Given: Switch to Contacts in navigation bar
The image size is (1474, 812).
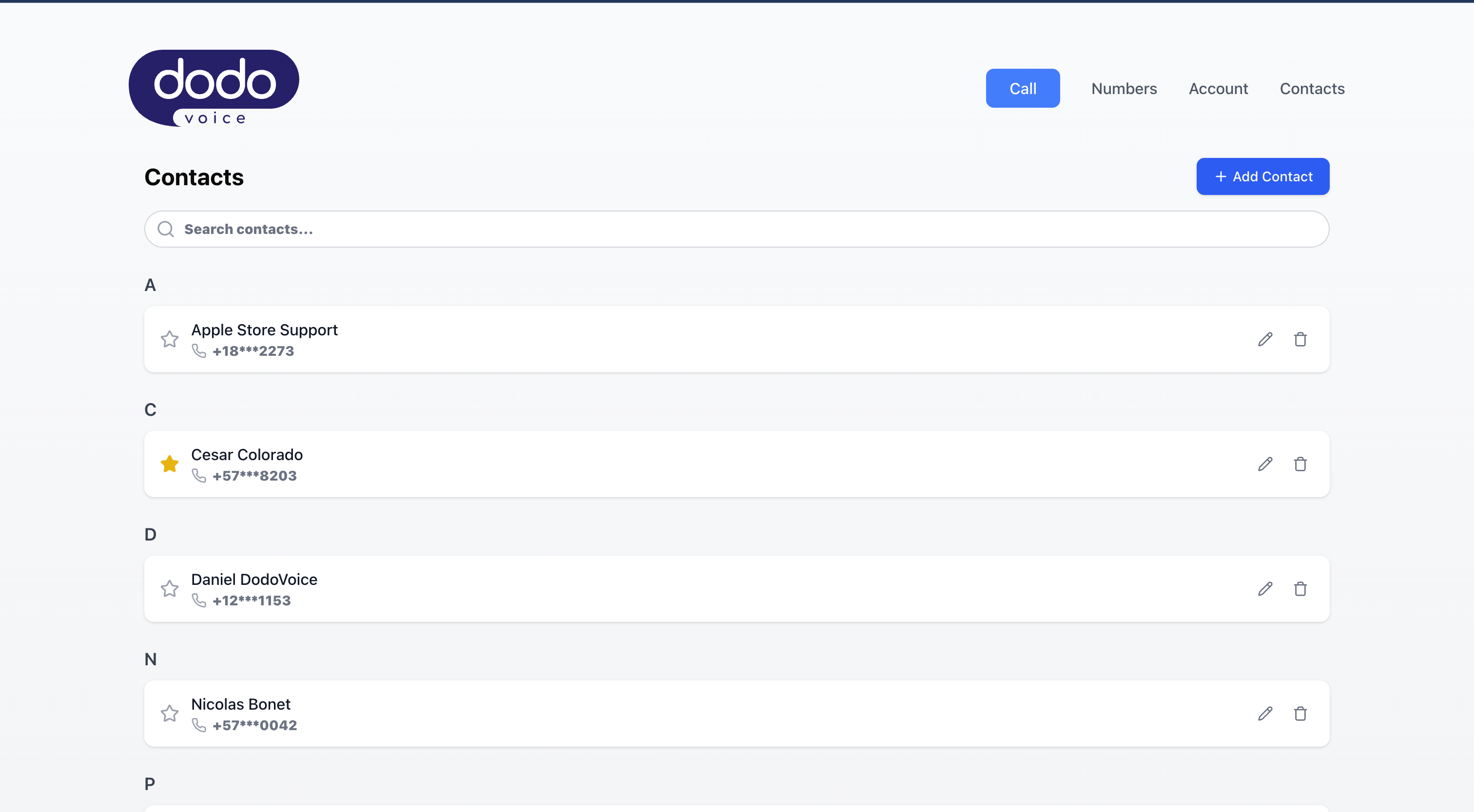Looking at the screenshot, I should point(1312,89).
